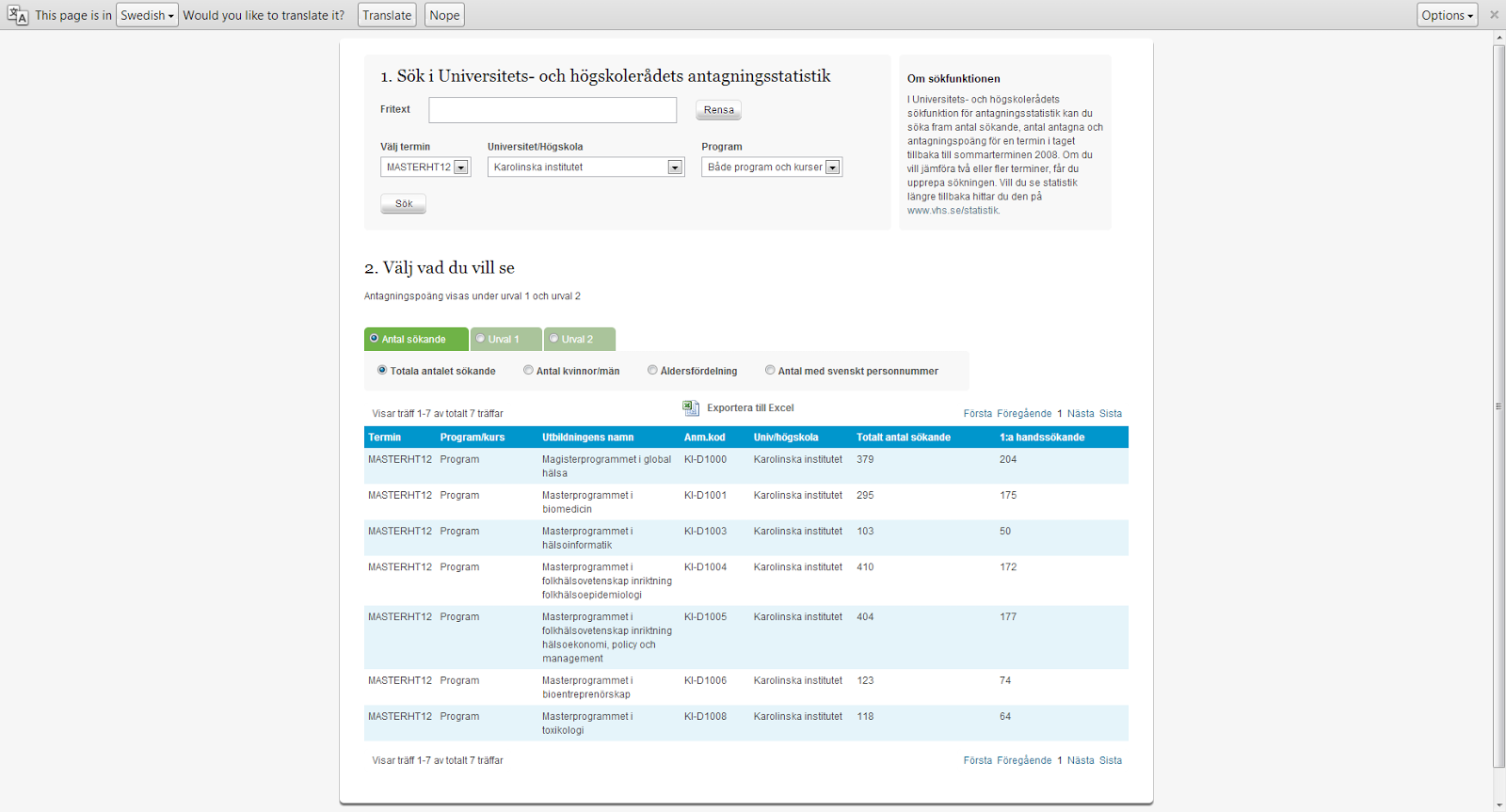The height and width of the screenshot is (812, 1506).
Task: Click the top Nästa pagination link
Action: tap(1081, 413)
